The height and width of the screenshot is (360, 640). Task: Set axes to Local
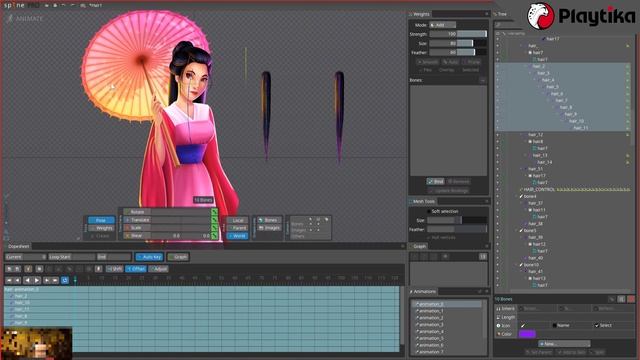click(238, 220)
